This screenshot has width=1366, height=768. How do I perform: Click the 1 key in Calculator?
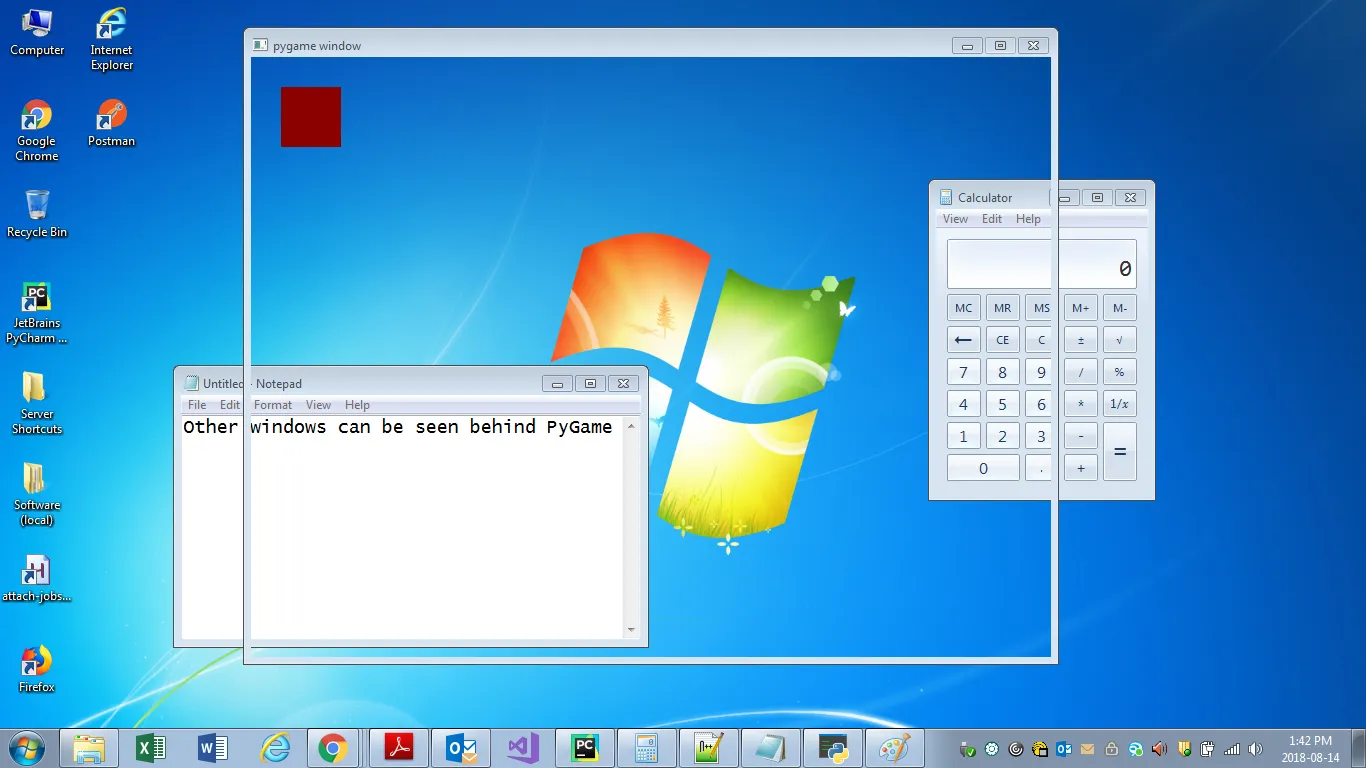point(964,436)
